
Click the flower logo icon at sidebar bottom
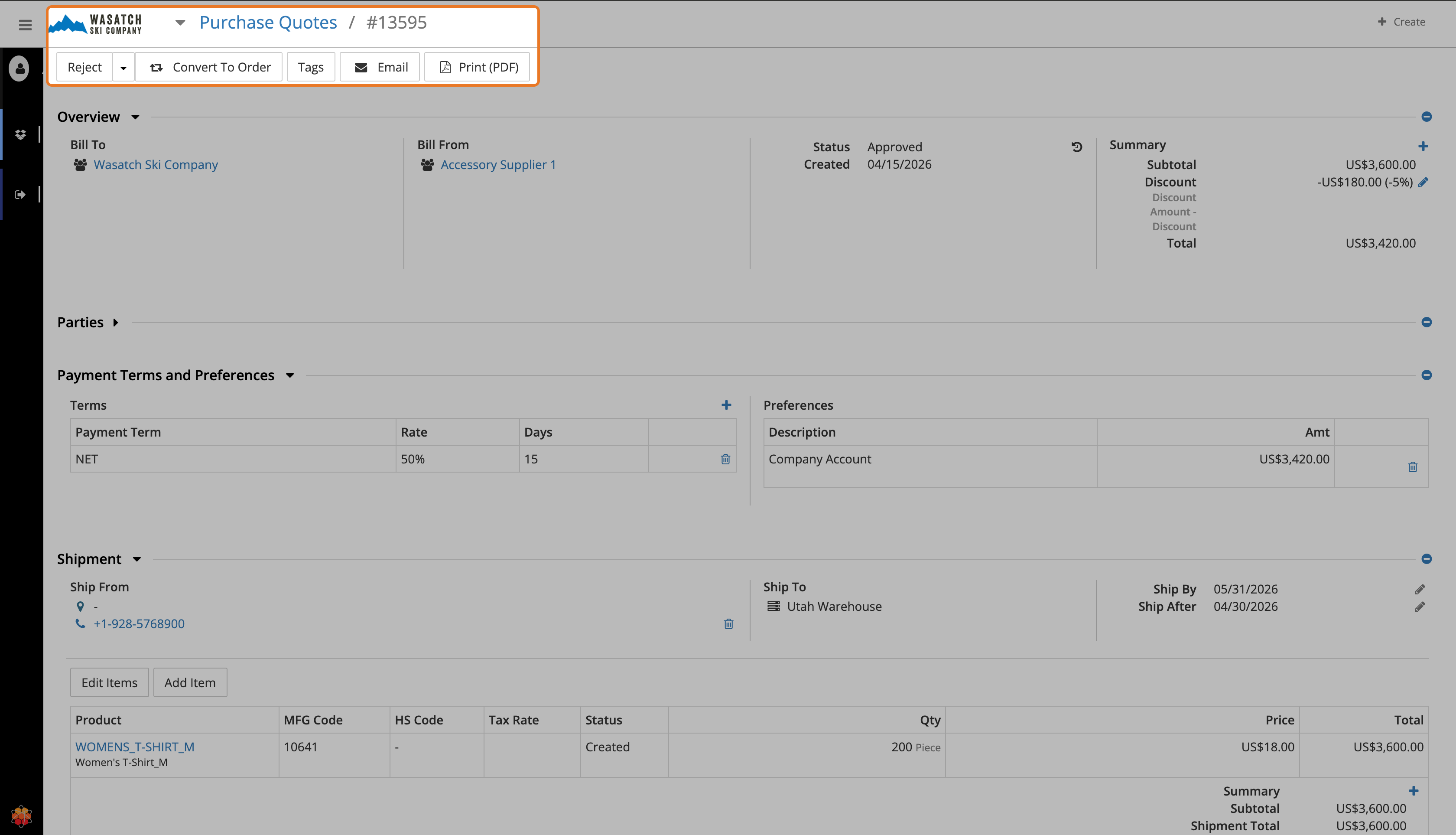pyautogui.click(x=21, y=816)
